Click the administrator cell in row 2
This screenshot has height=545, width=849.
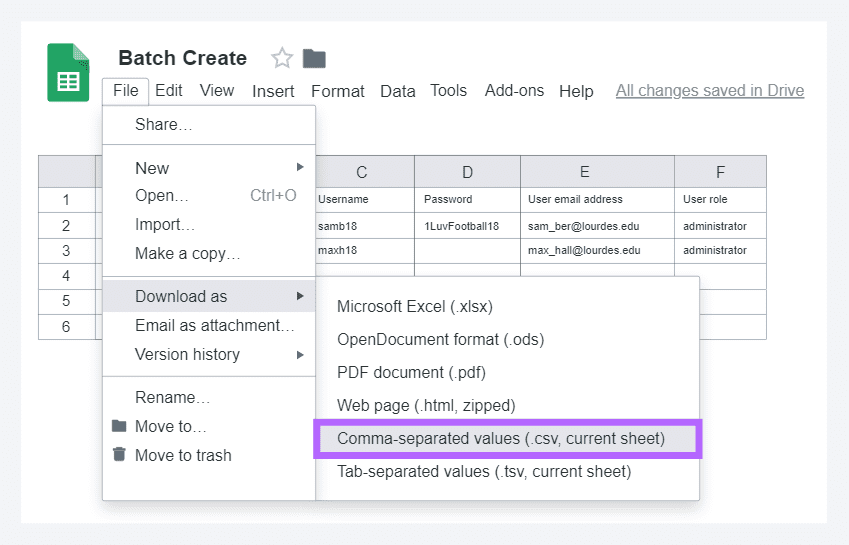[x=720, y=226]
